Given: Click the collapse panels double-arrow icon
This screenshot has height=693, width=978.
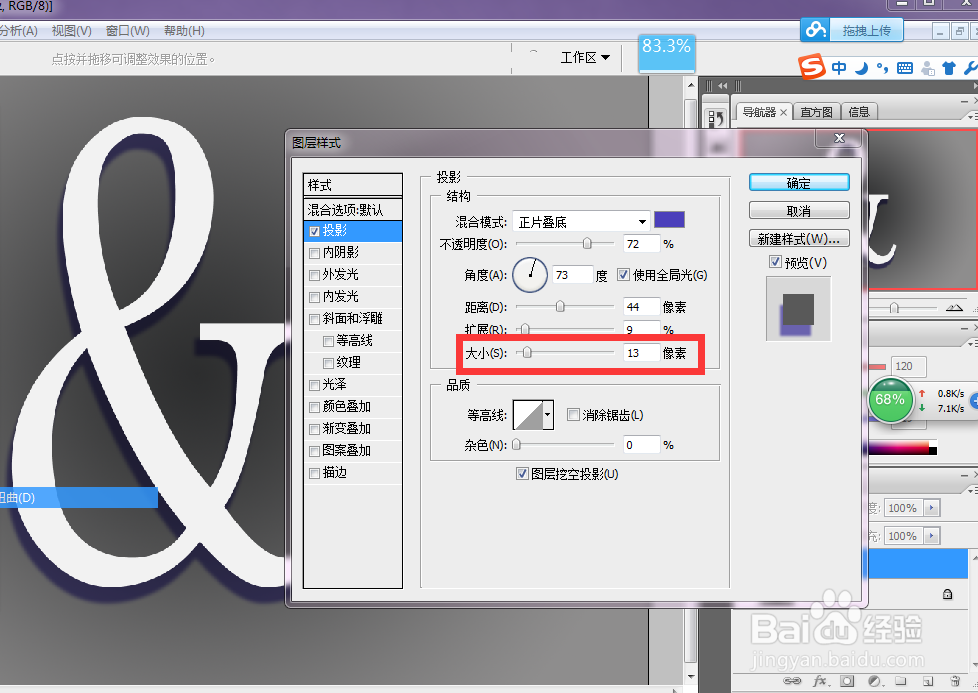Looking at the screenshot, I should 721,84.
